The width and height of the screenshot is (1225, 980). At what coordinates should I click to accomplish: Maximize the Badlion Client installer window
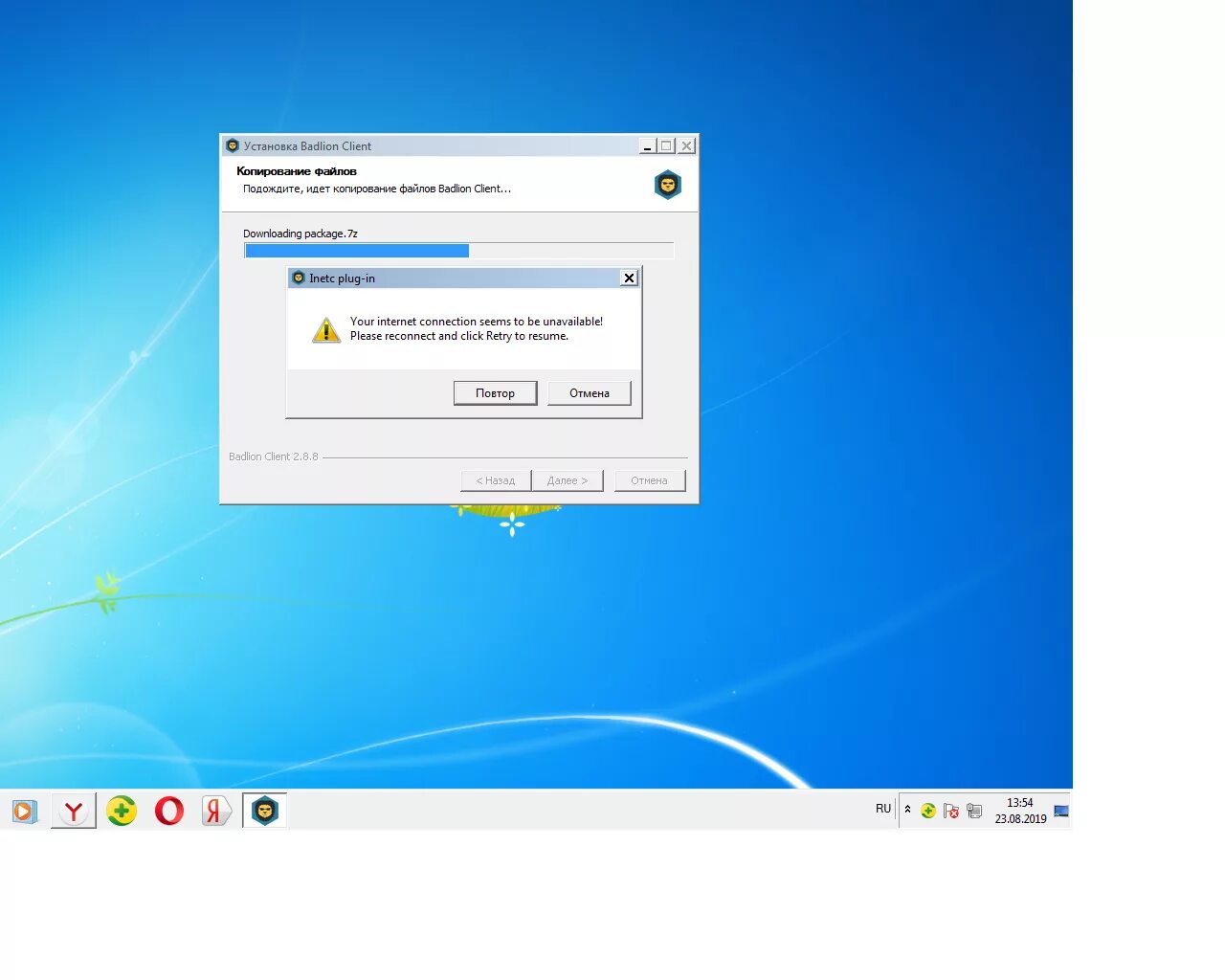[x=666, y=146]
